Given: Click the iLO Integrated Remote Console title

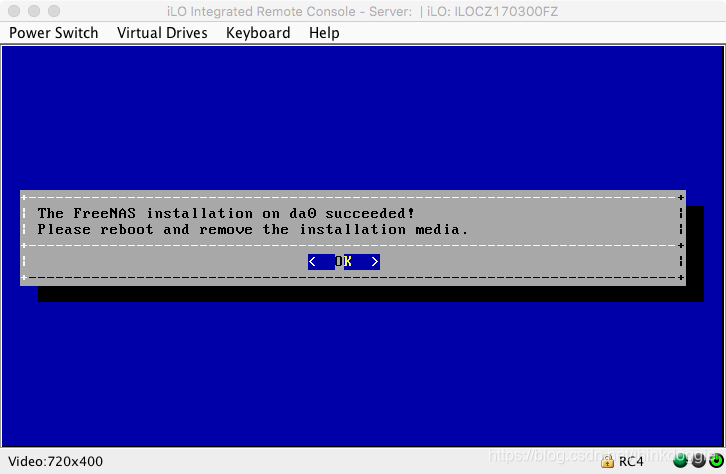Looking at the screenshot, I should (363, 11).
